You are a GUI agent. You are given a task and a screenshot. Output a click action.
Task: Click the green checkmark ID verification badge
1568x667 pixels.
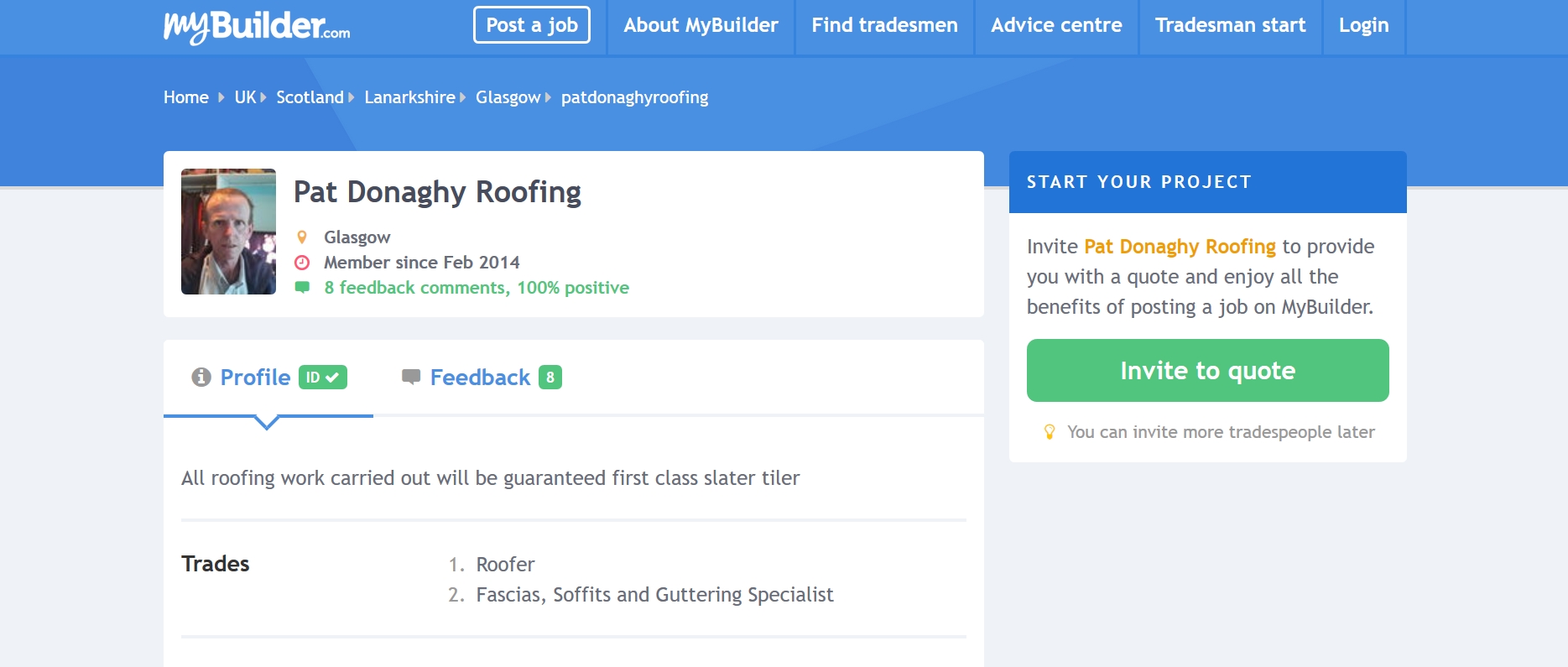pyautogui.click(x=321, y=378)
